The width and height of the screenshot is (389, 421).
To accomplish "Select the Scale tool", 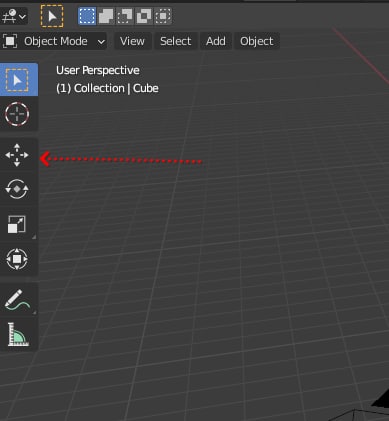I will 17,224.
